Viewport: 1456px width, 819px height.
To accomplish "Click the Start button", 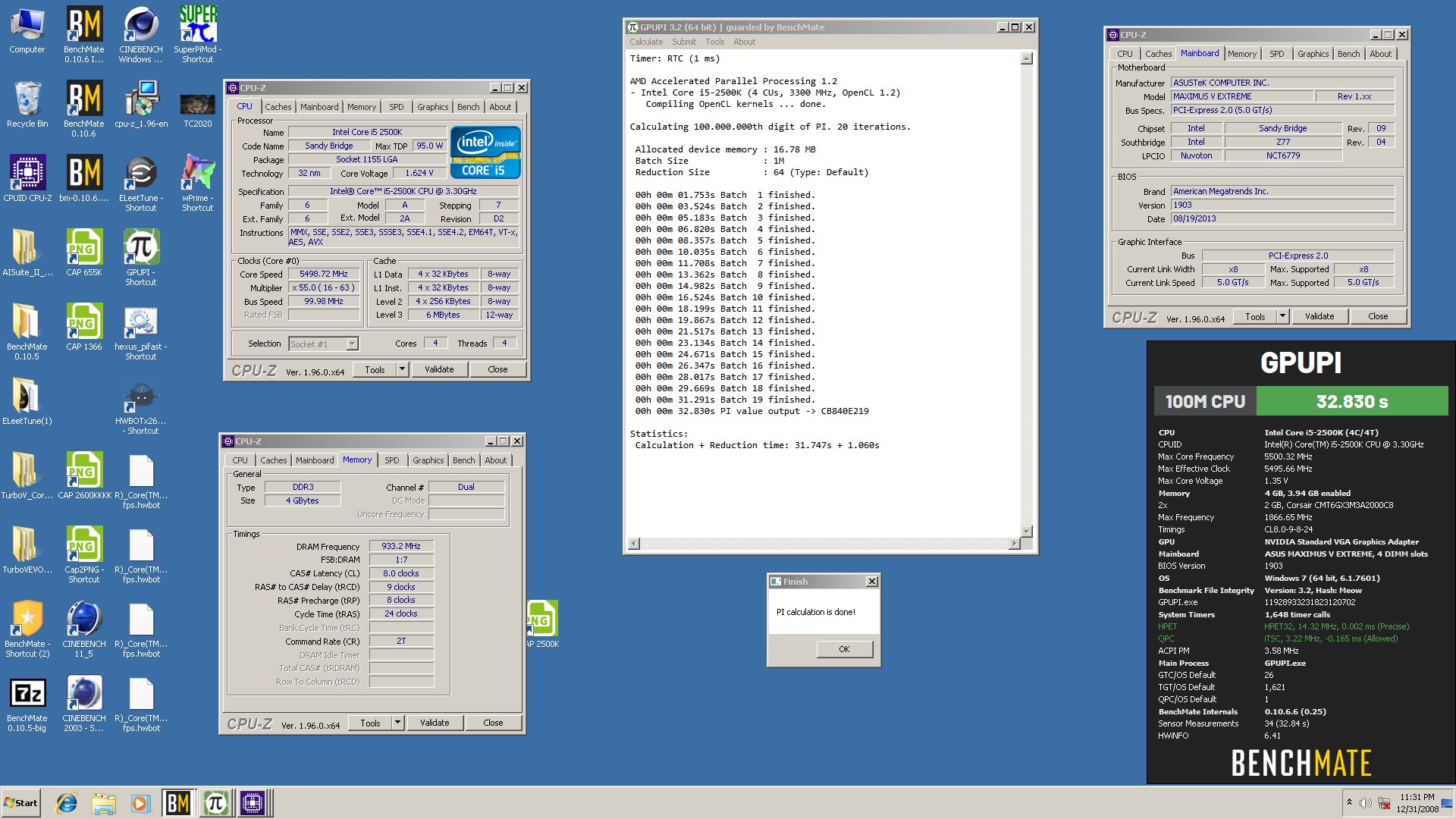I will [20, 803].
